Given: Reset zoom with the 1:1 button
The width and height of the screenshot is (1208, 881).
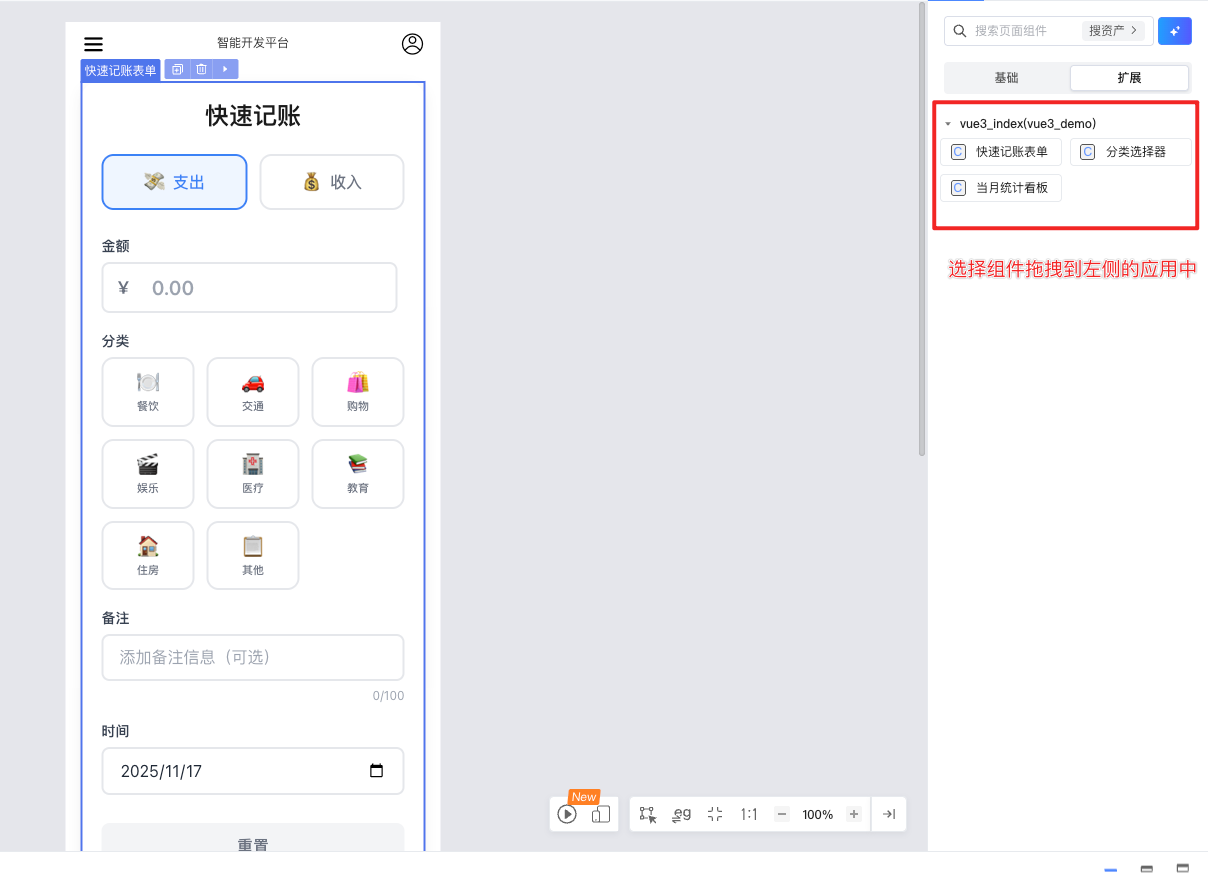Looking at the screenshot, I should coord(749,814).
